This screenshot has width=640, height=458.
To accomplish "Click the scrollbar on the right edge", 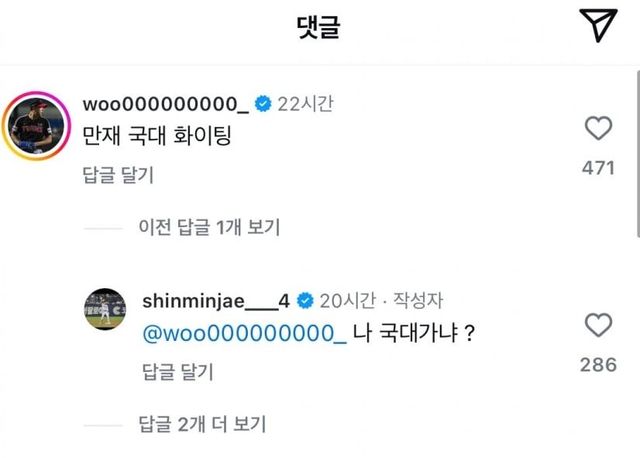I will 636,150.
